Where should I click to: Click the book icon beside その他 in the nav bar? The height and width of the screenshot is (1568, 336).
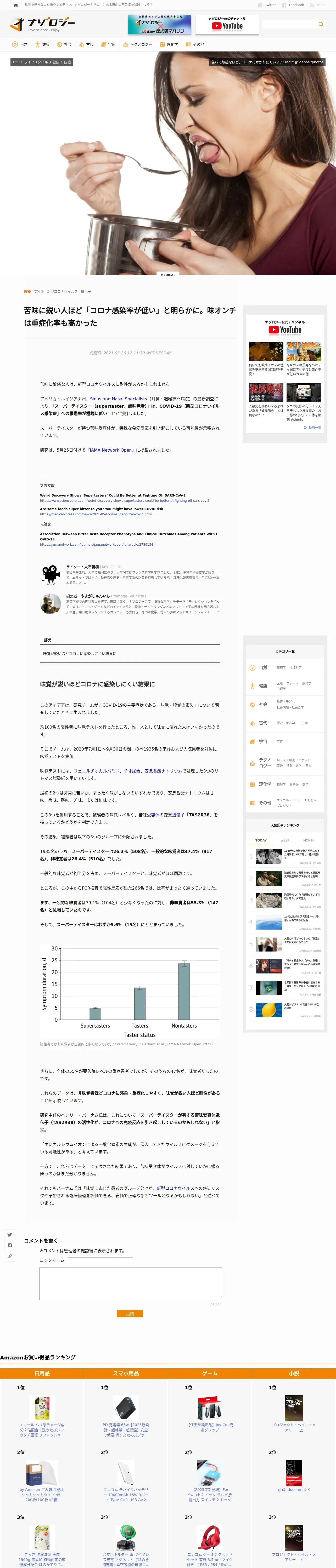pyautogui.click(x=188, y=44)
